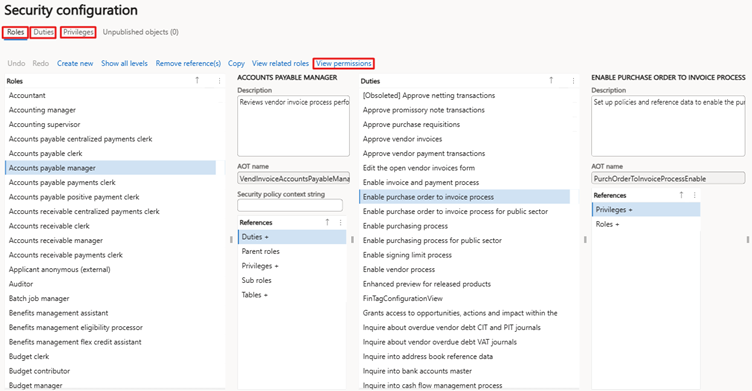Switch to the Privileges tab
The image size is (752, 391).
78,32
